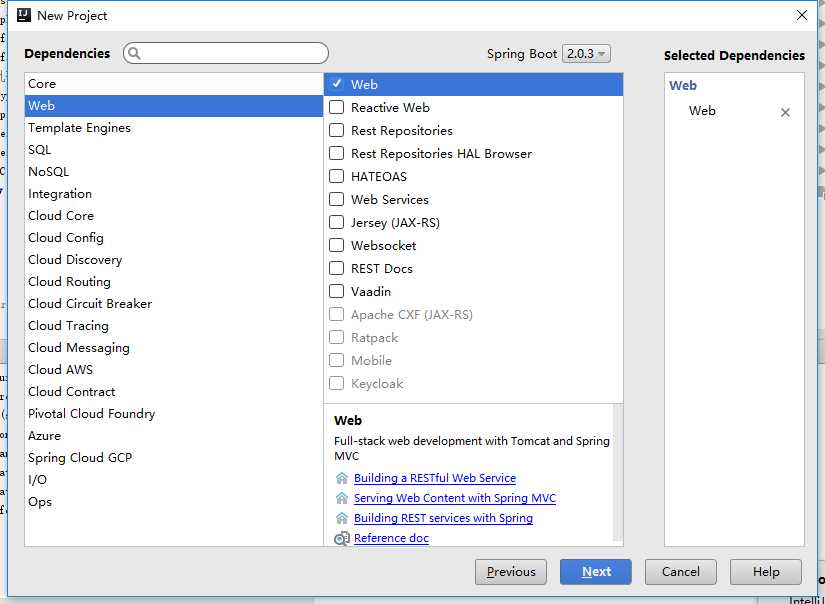This screenshot has height=604, width=825.
Task: Click the greyed-out Ratpack checkbox
Action: click(x=337, y=338)
